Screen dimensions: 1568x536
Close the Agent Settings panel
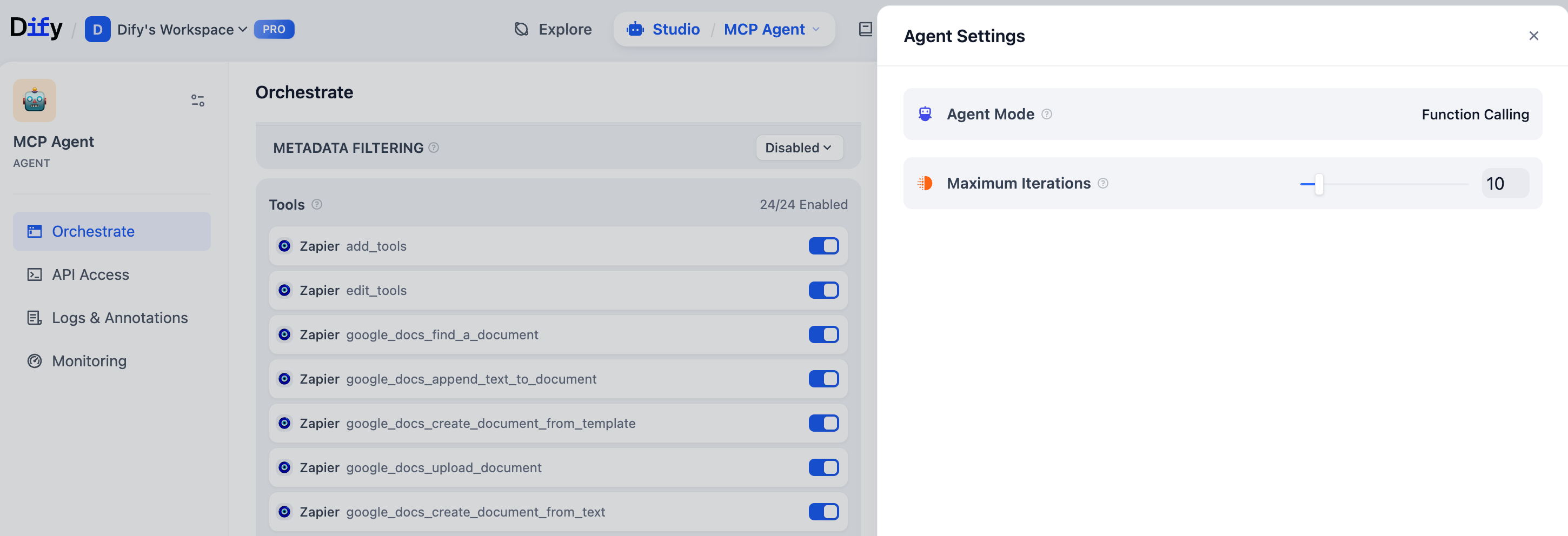1533,36
